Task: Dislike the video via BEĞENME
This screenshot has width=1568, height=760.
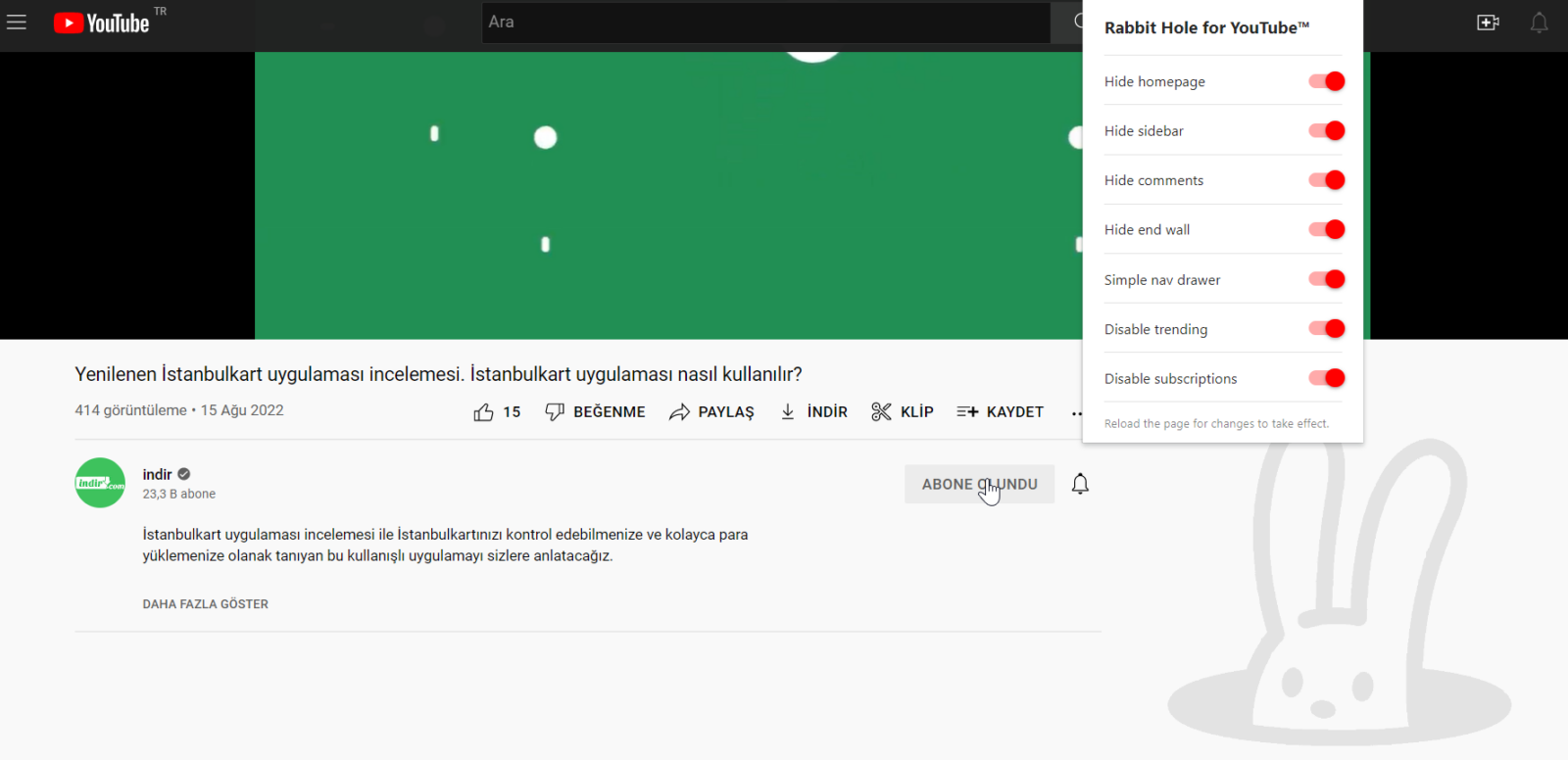Action: tap(595, 412)
